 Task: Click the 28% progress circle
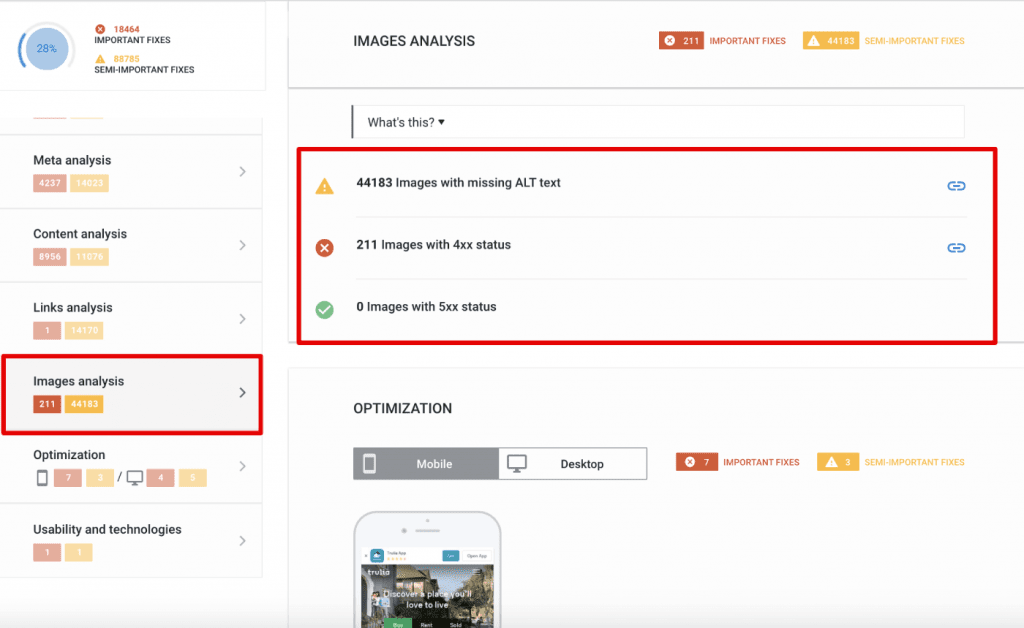(x=44, y=47)
